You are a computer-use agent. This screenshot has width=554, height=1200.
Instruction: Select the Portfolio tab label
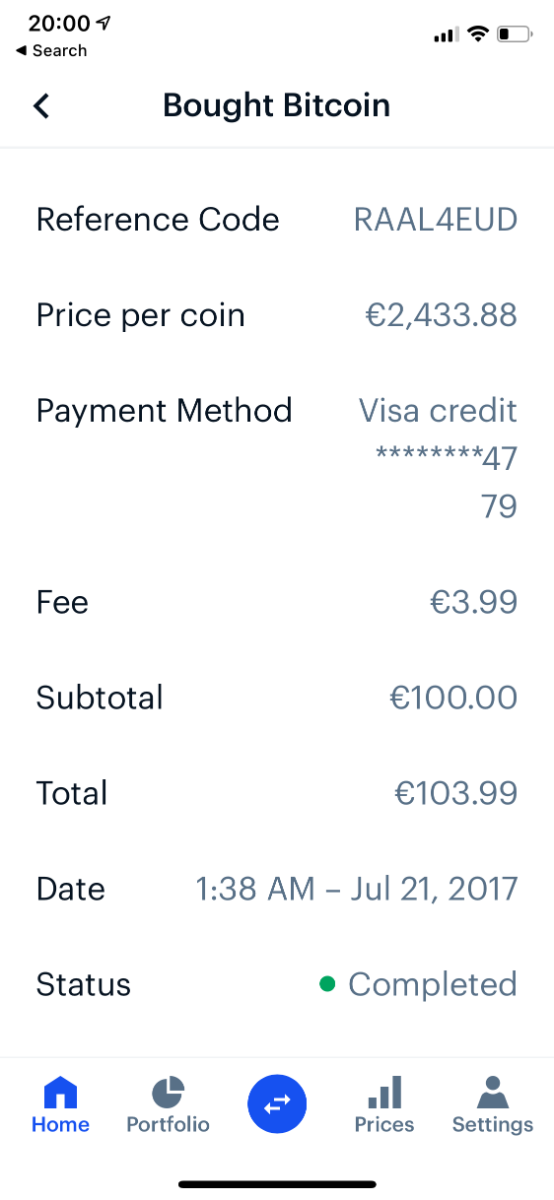[x=168, y=1124]
